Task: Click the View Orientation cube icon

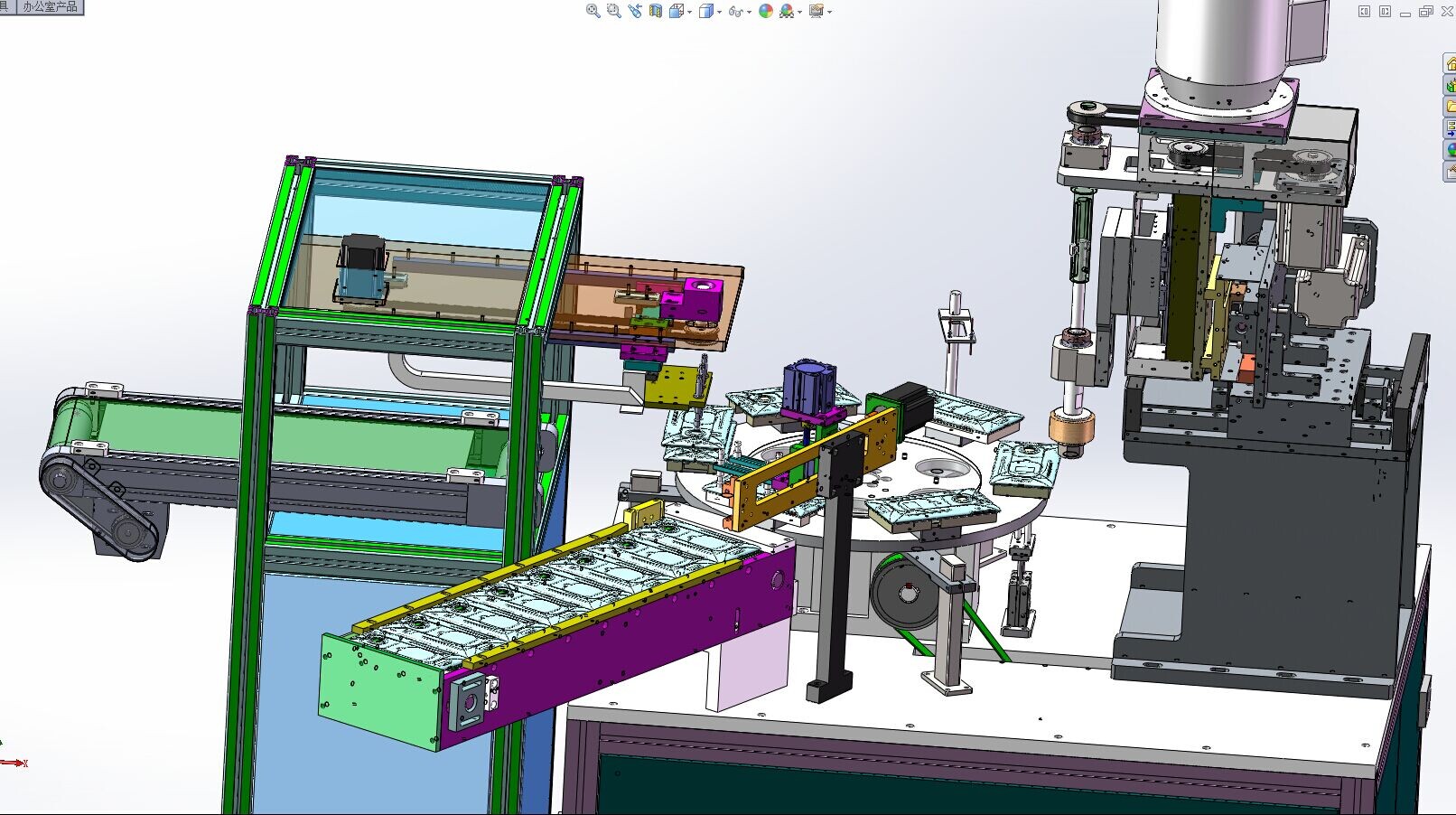Action: pyautogui.click(x=677, y=11)
